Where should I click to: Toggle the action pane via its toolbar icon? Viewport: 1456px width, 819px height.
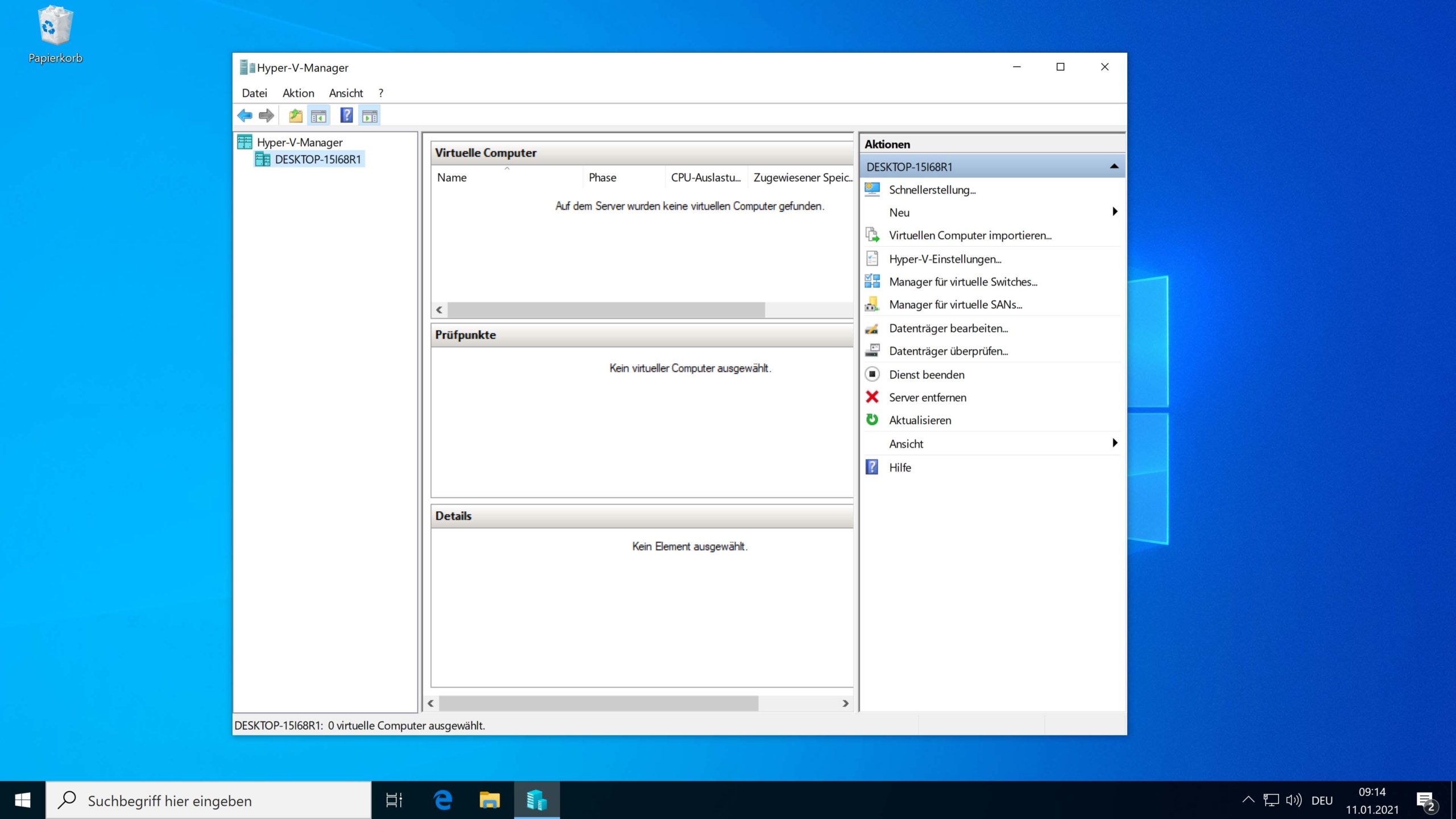pyautogui.click(x=370, y=115)
